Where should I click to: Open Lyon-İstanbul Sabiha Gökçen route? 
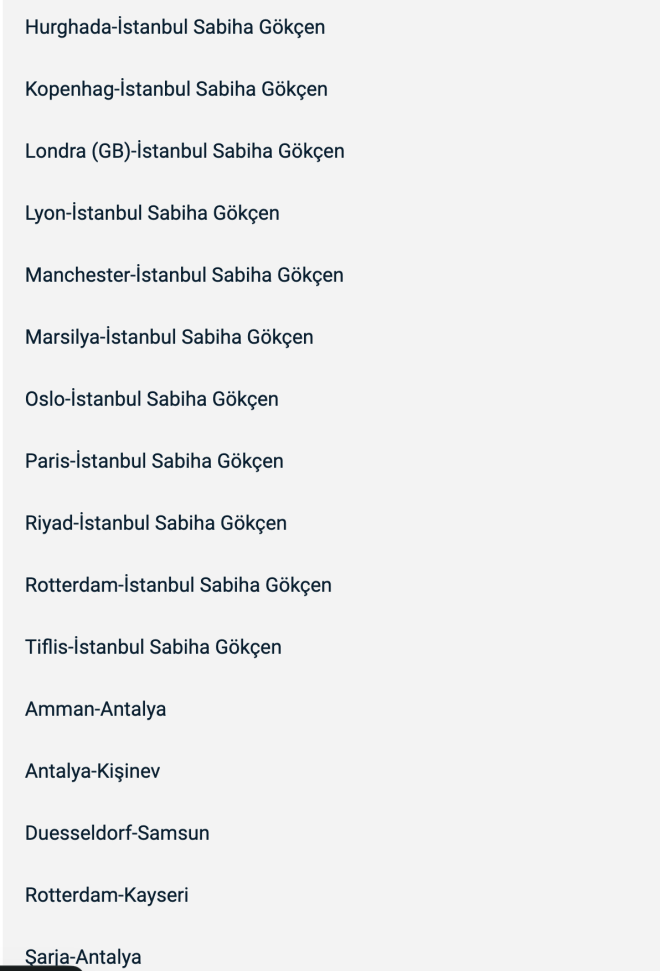pos(152,212)
